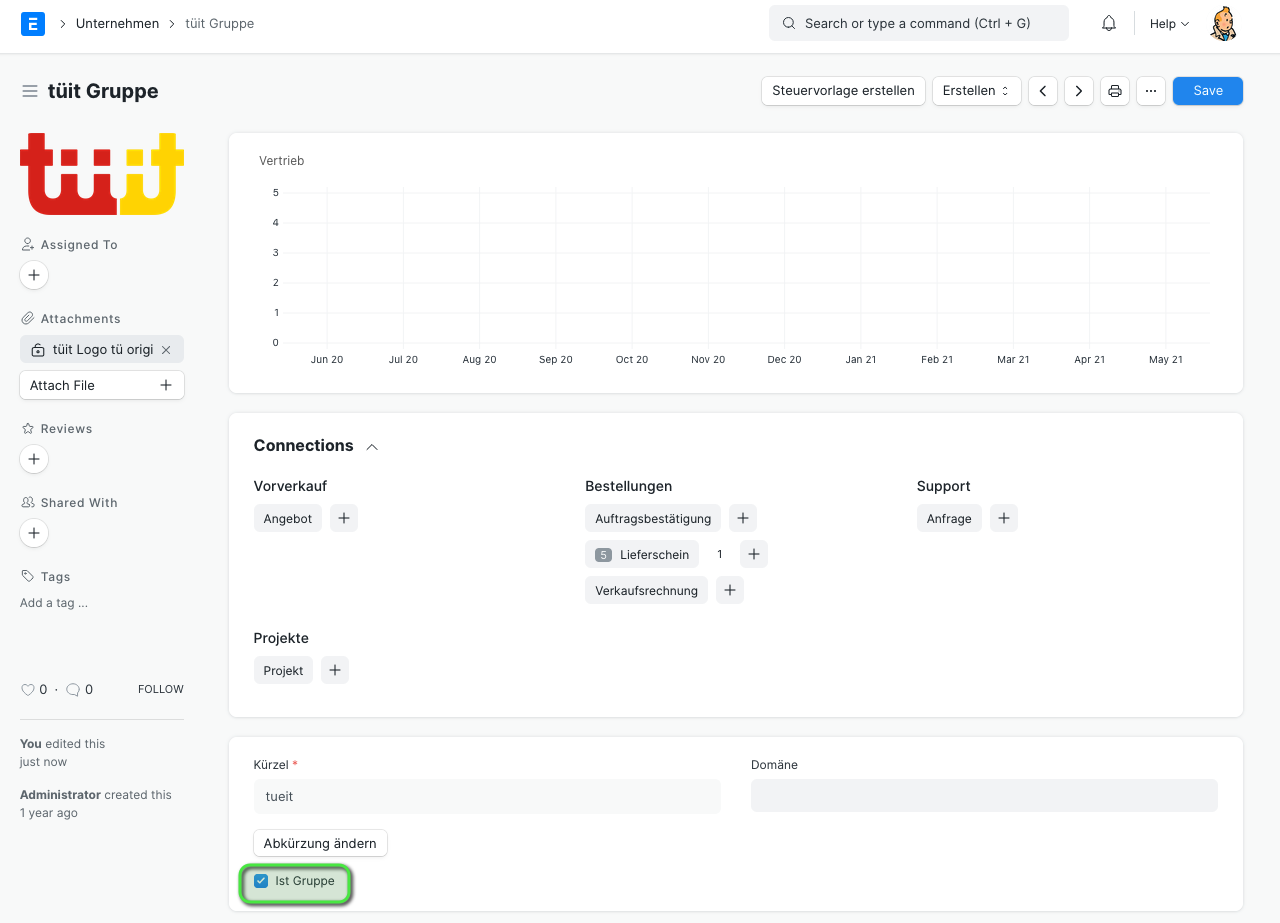Screen dimensions: 1280x923
Task: Open comments via speech bubble icon
Action: click(x=73, y=689)
